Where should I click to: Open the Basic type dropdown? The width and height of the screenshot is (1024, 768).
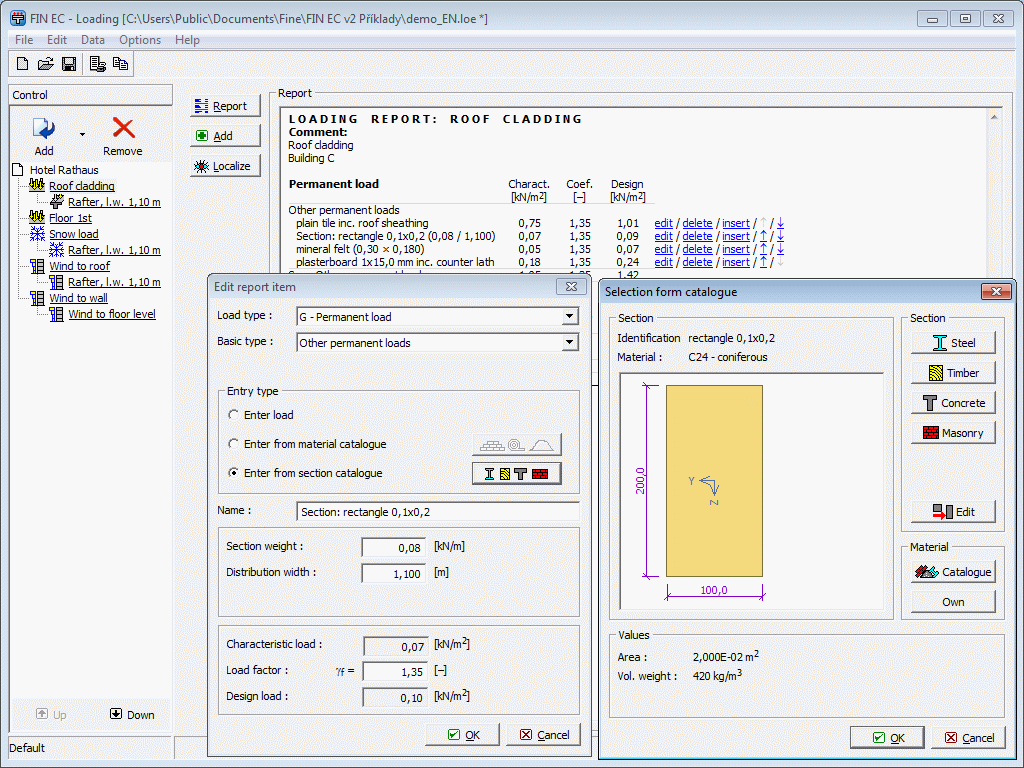(570, 344)
